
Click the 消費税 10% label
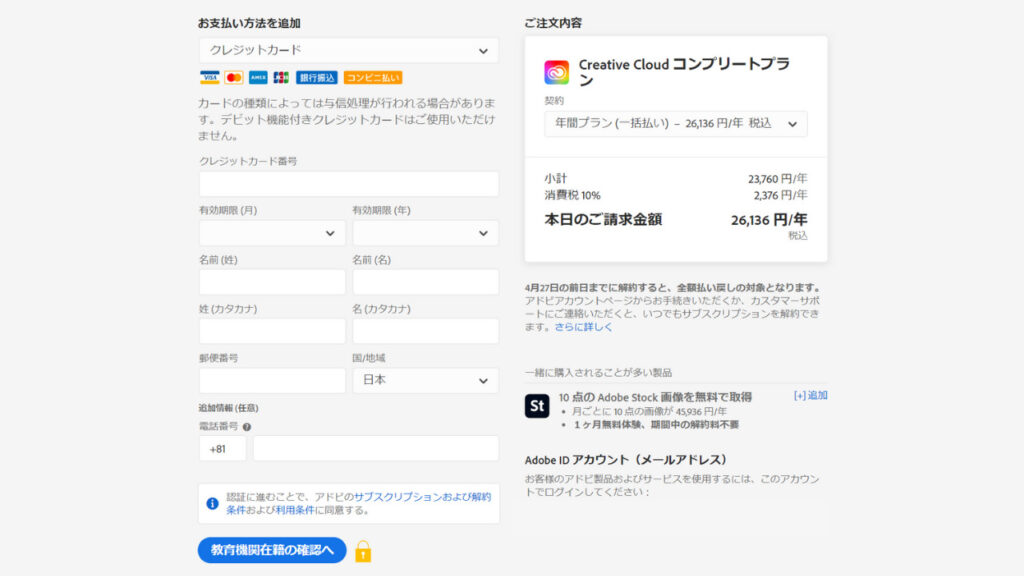pos(573,195)
